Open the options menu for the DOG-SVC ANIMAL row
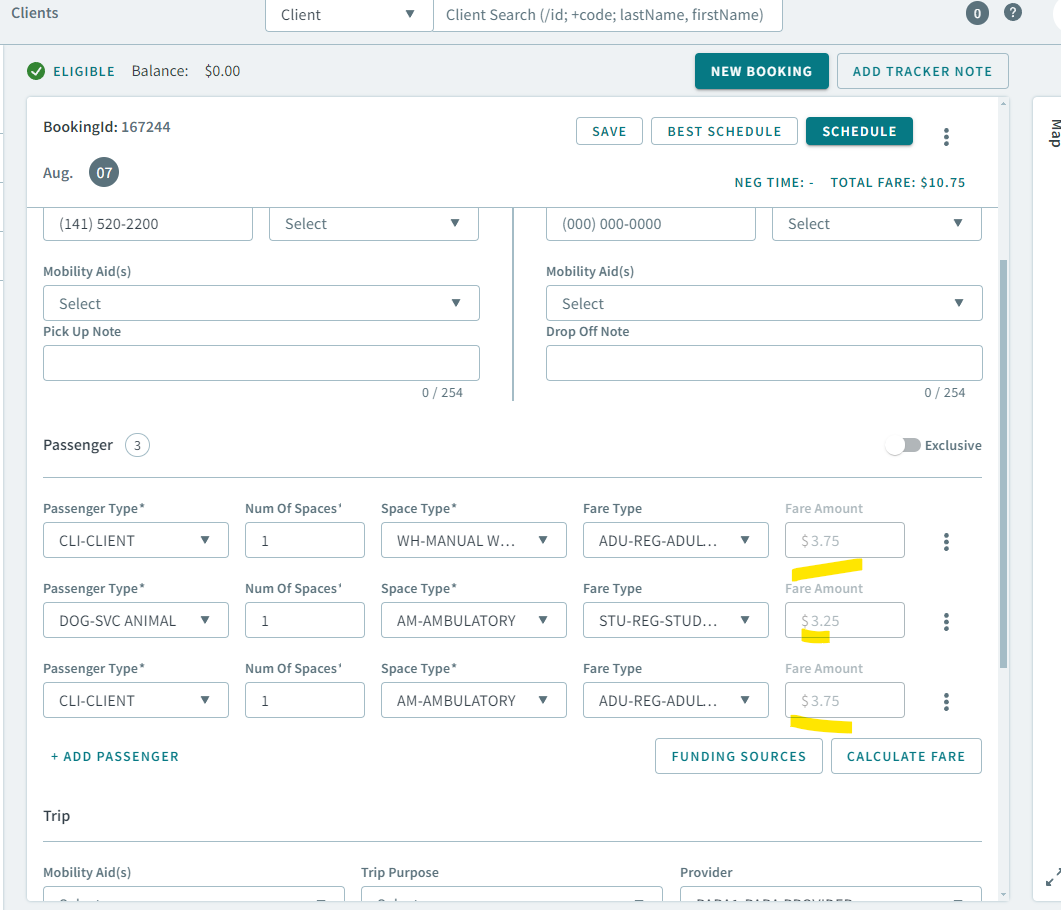 [946, 621]
